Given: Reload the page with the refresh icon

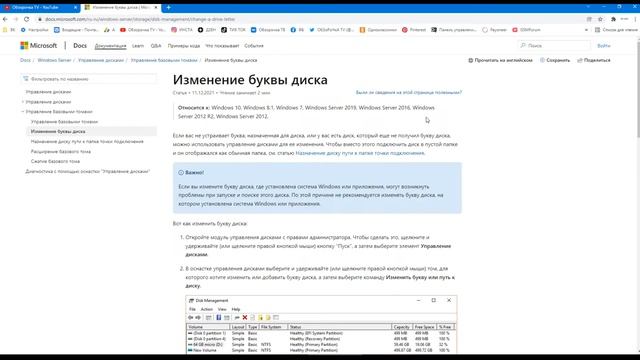Looking at the screenshot, I should pyautogui.click(x=27, y=19).
